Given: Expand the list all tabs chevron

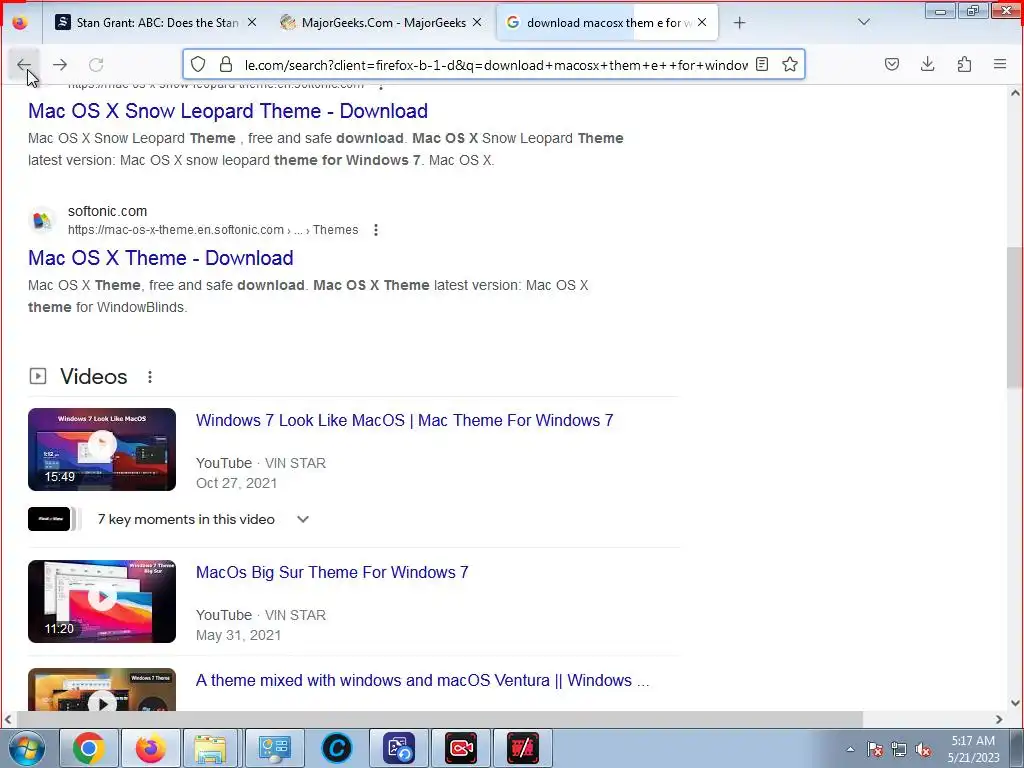Looking at the screenshot, I should point(863,22).
